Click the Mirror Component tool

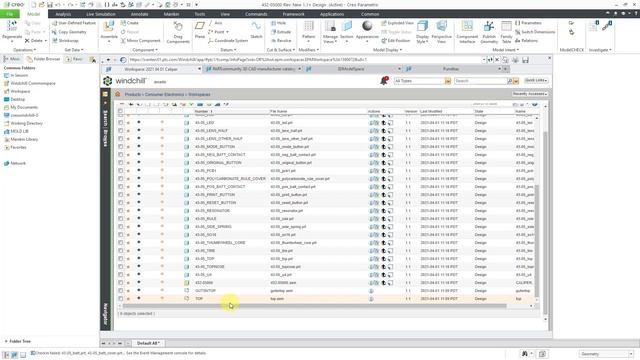point(140,41)
